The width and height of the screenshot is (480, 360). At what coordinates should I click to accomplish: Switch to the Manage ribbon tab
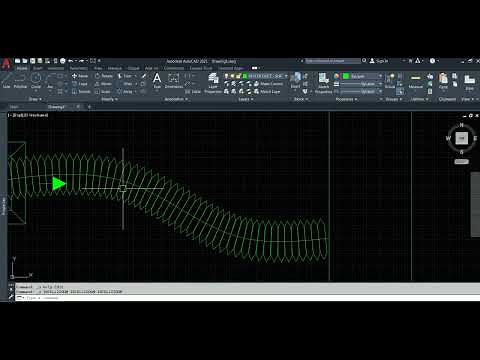point(115,68)
